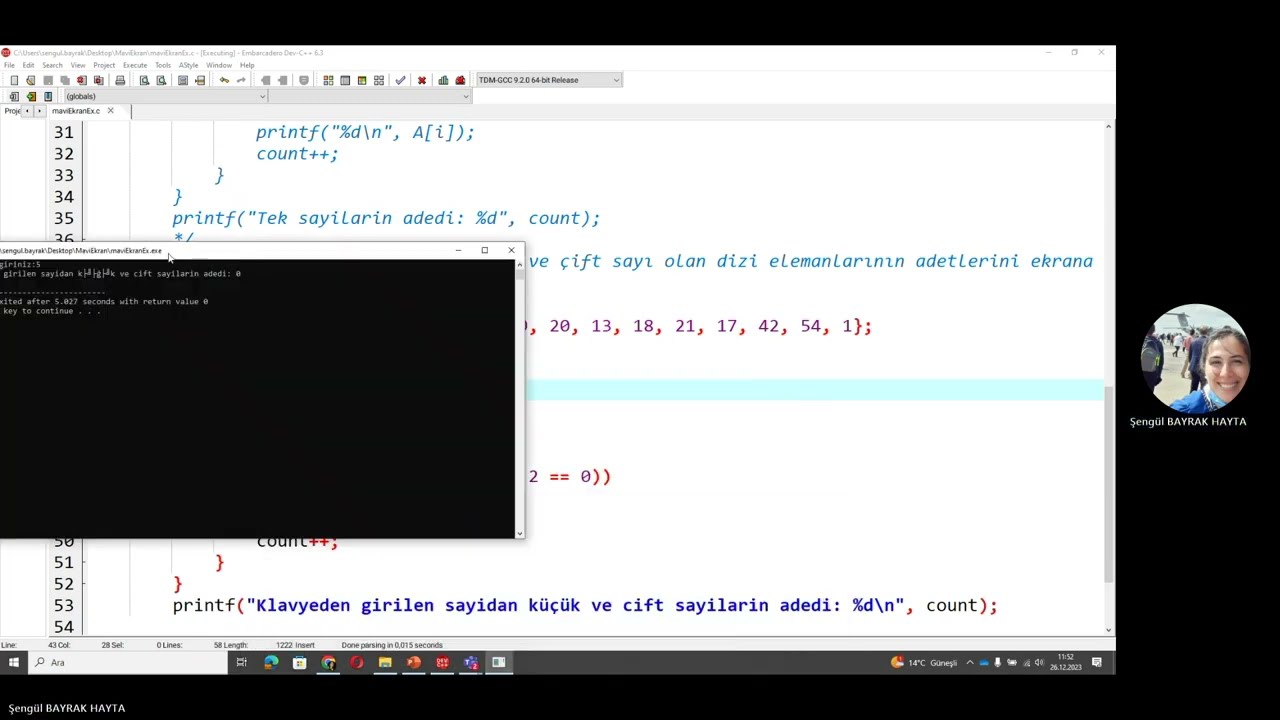This screenshot has height=720, width=1280.
Task: Minimize the maviEkran.exe console window
Action: [458, 250]
